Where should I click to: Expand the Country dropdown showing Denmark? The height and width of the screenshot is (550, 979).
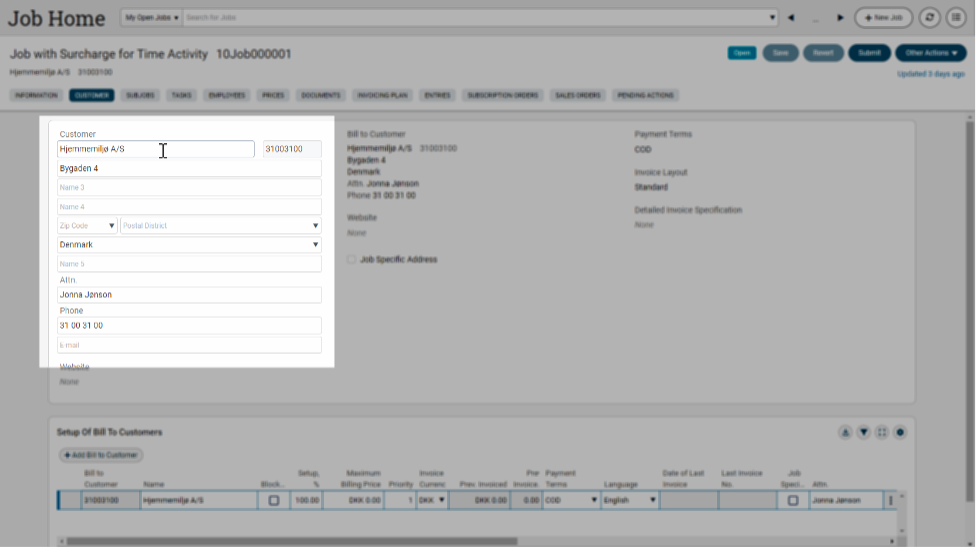point(315,245)
